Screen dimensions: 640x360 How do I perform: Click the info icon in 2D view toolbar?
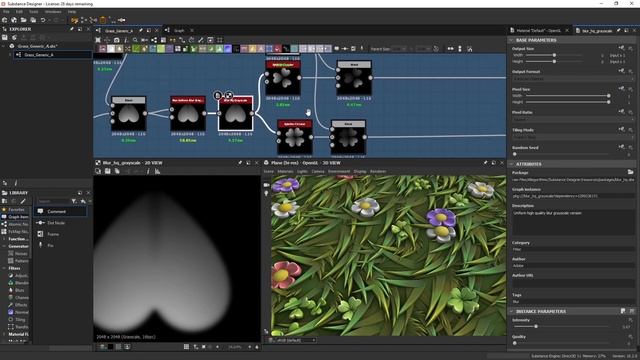click(x=148, y=171)
